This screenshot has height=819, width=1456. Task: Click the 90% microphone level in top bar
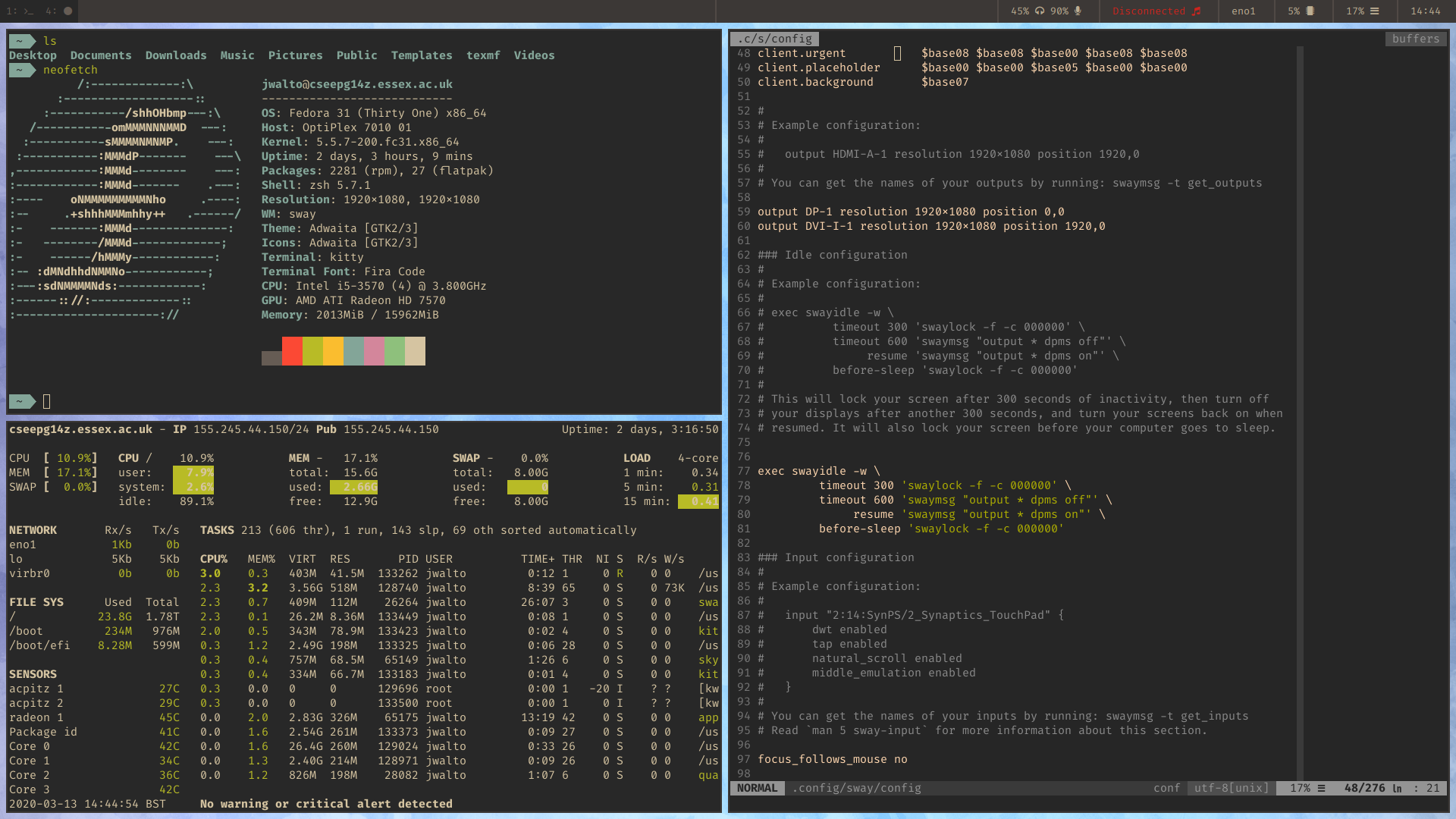click(x=1059, y=11)
